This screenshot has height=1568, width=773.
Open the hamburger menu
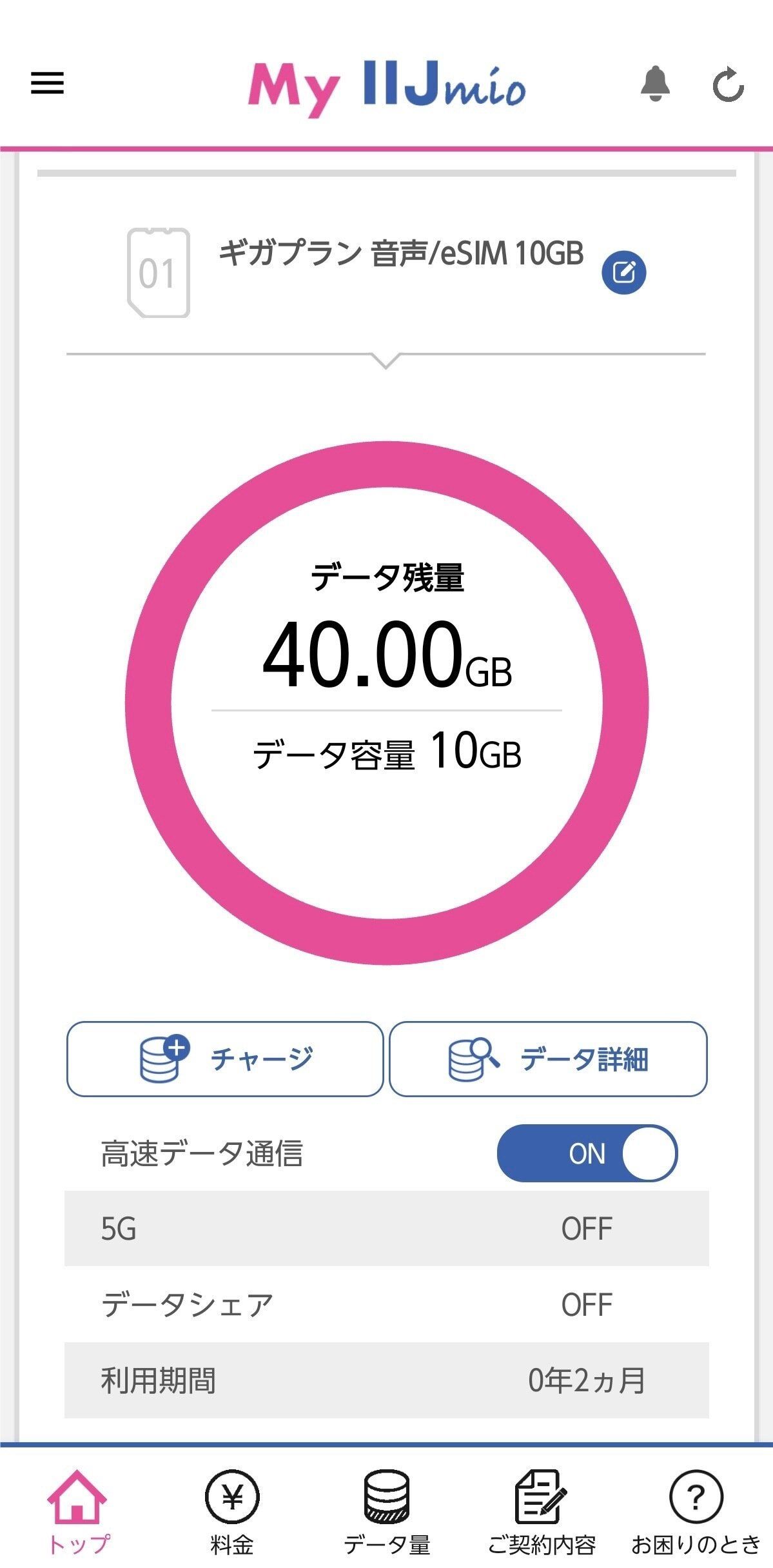point(48,83)
